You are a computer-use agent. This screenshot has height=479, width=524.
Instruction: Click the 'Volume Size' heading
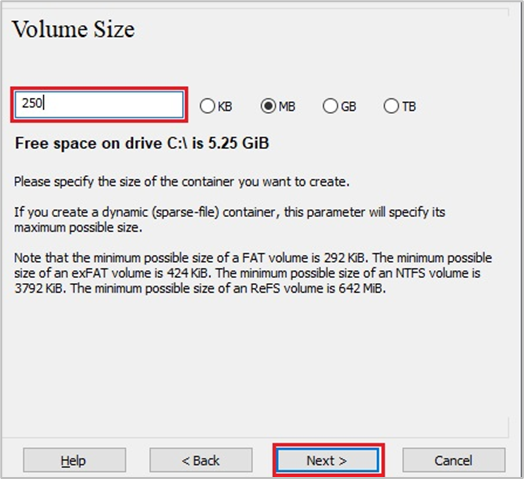pyautogui.click(x=74, y=29)
